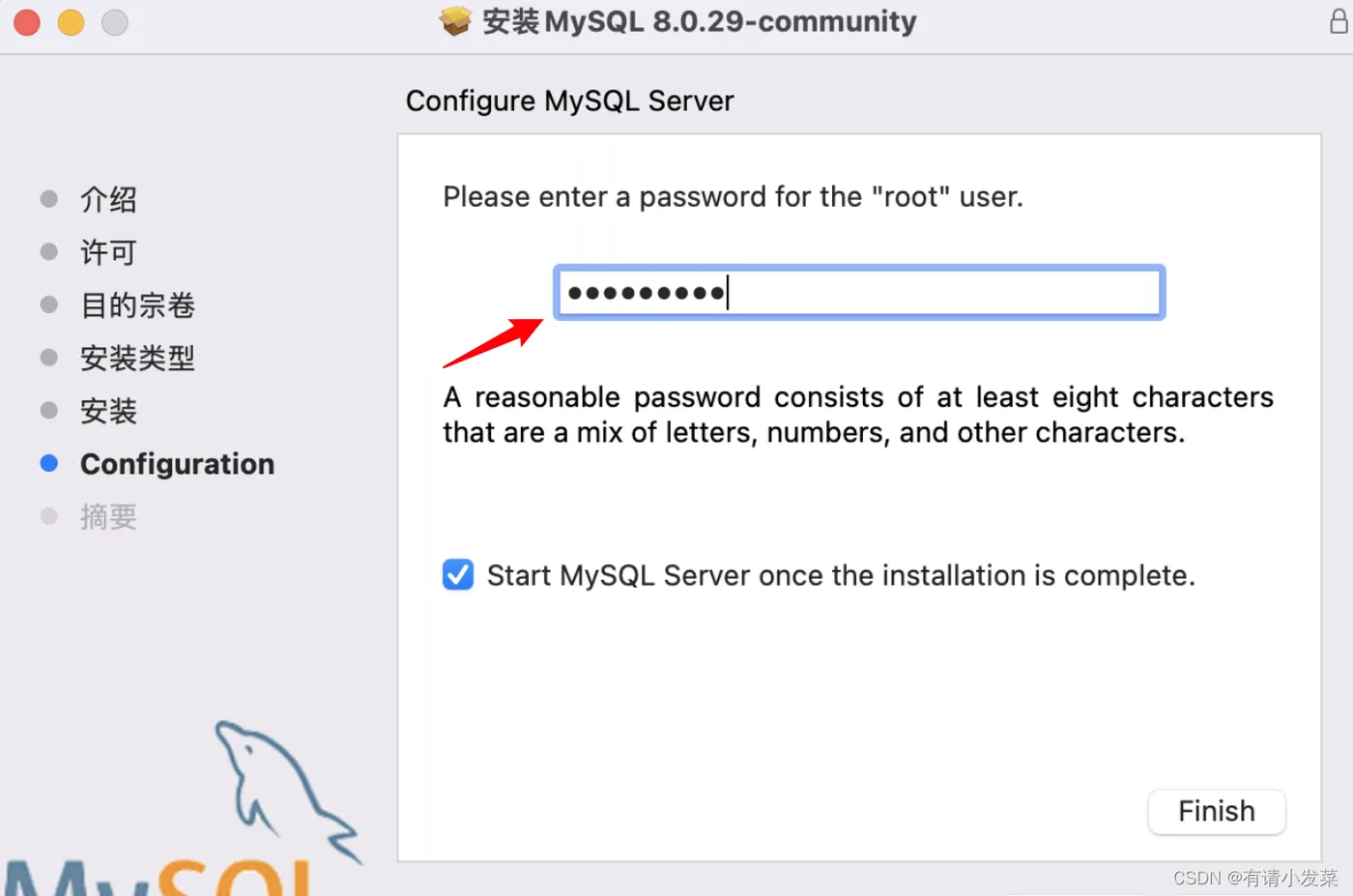1353x896 pixels.
Task: Click the bullet next to 介绍
Action: point(49,199)
